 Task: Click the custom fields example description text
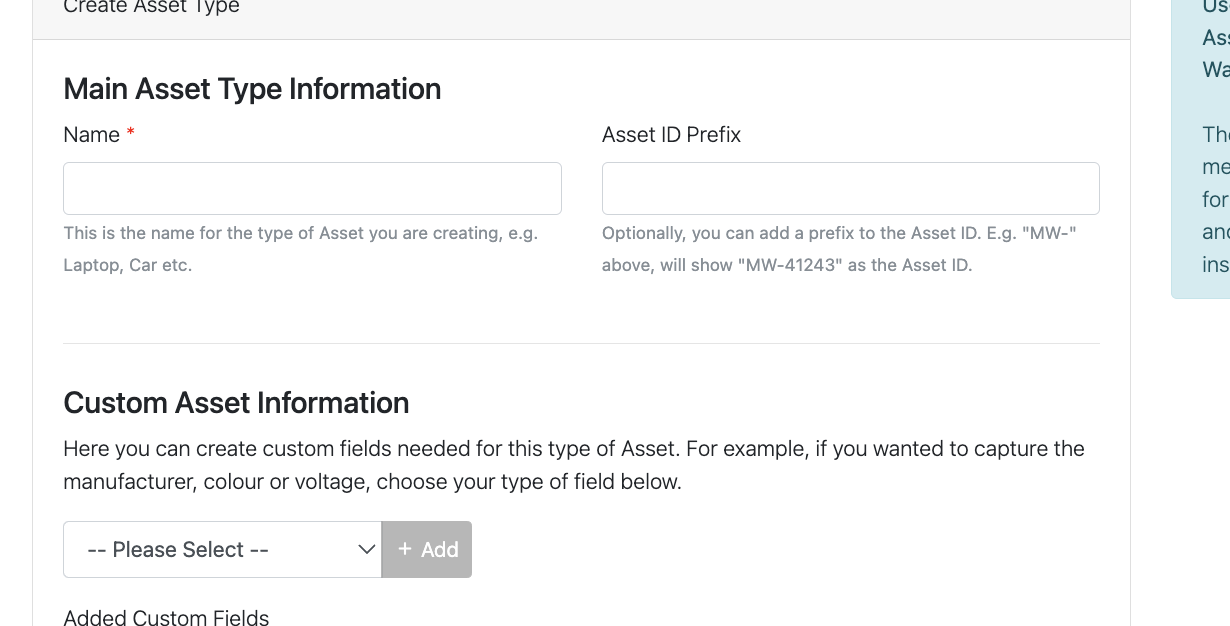point(574,464)
